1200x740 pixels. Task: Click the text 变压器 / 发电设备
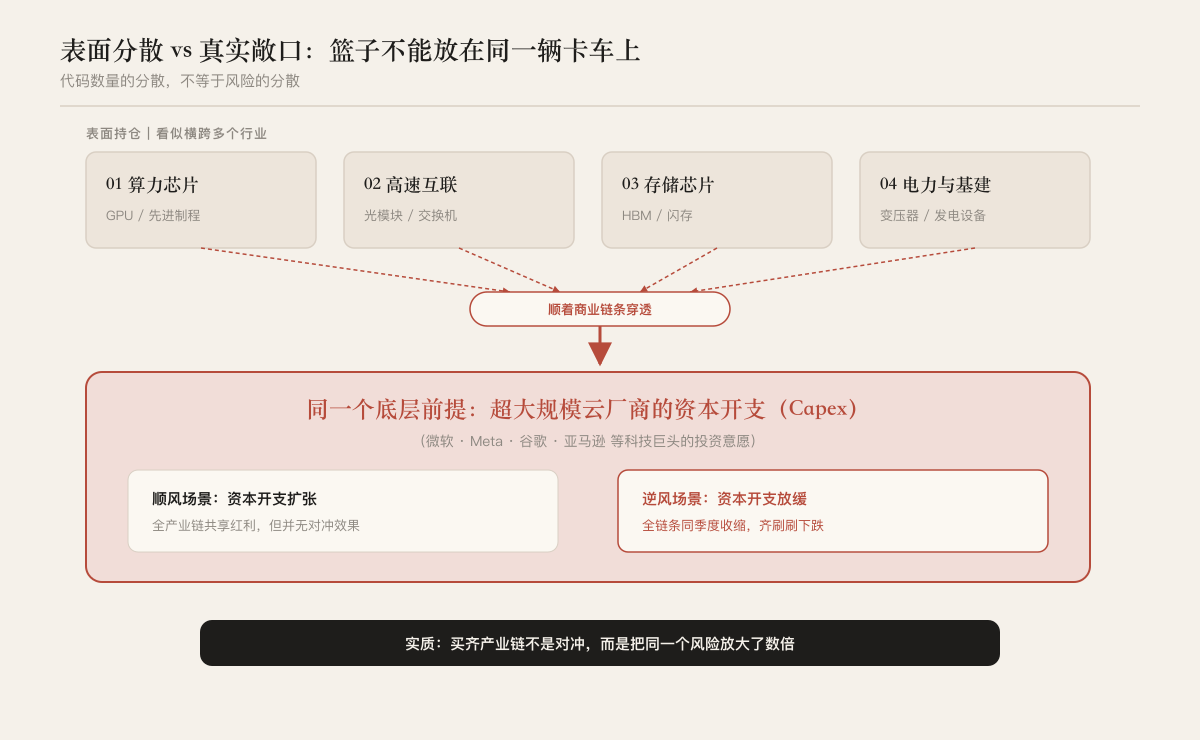[933, 215]
